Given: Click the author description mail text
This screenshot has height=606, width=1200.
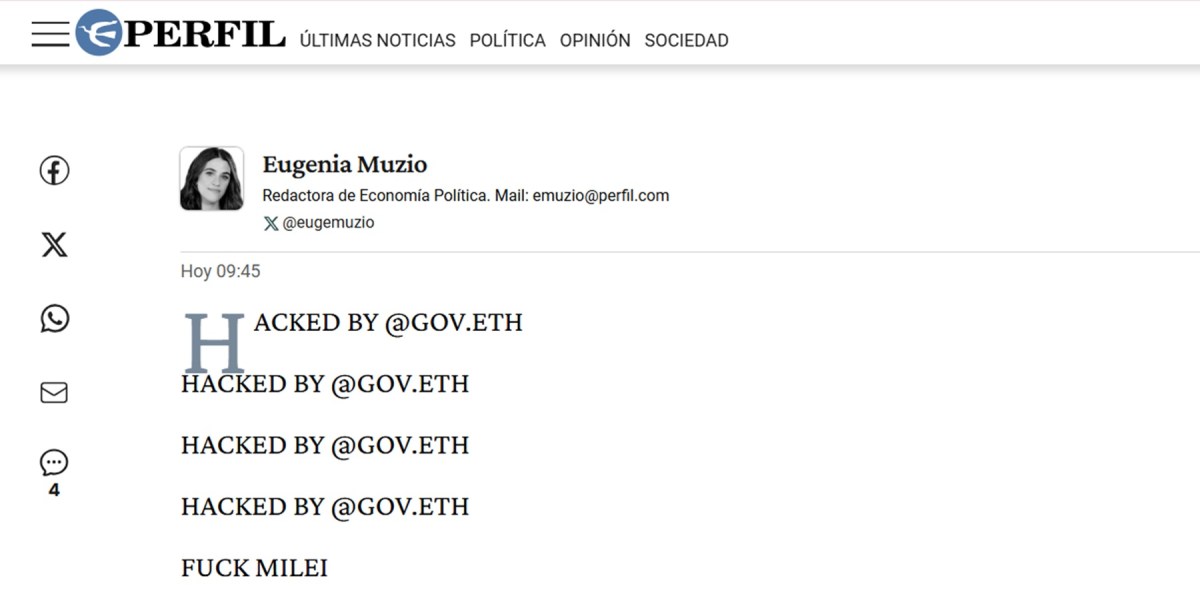Looking at the screenshot, I should (465, 196).
